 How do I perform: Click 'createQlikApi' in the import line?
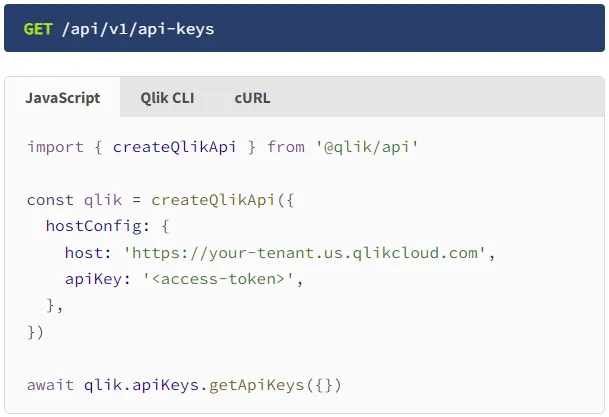pos(175,147)
